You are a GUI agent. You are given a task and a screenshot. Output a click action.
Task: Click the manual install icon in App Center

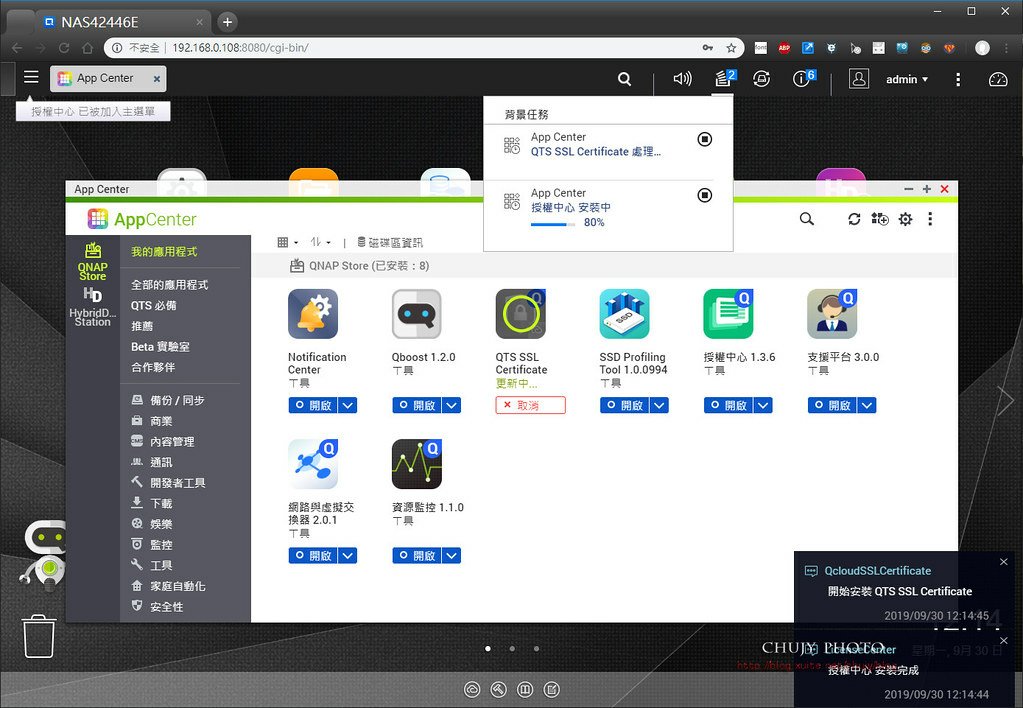879,219
